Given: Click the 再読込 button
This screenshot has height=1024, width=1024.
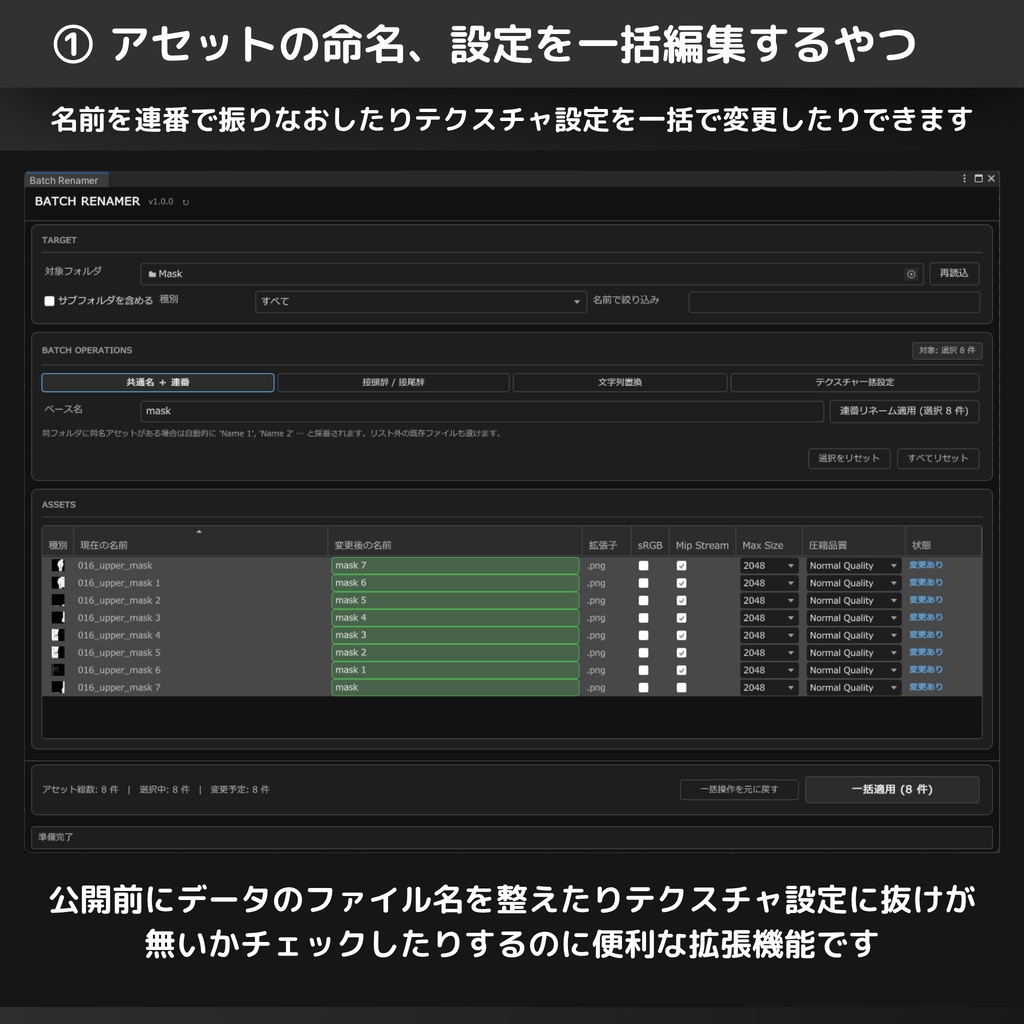Looking at the screenshot, I should 953,274.
